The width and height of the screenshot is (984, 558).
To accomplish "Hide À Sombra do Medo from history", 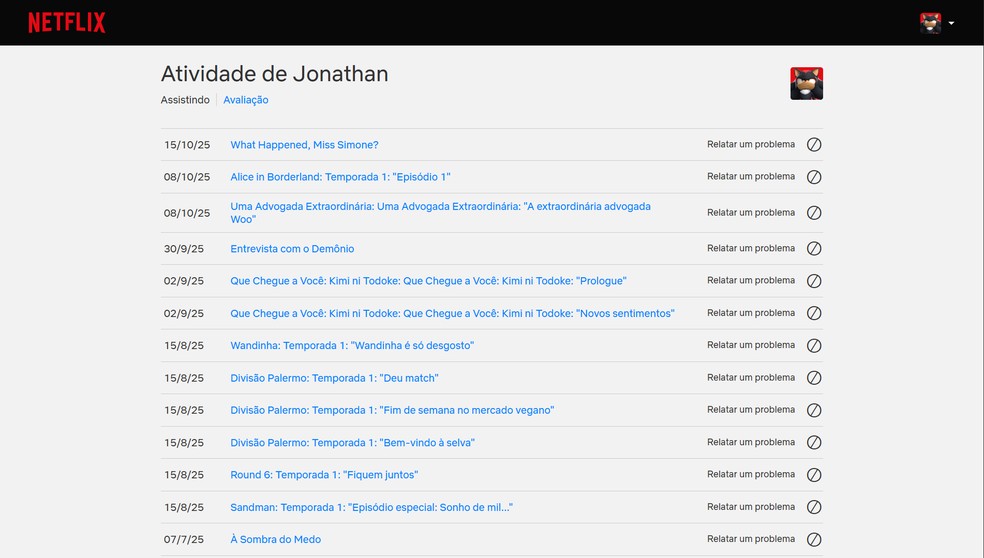I will tap(814, 539).
